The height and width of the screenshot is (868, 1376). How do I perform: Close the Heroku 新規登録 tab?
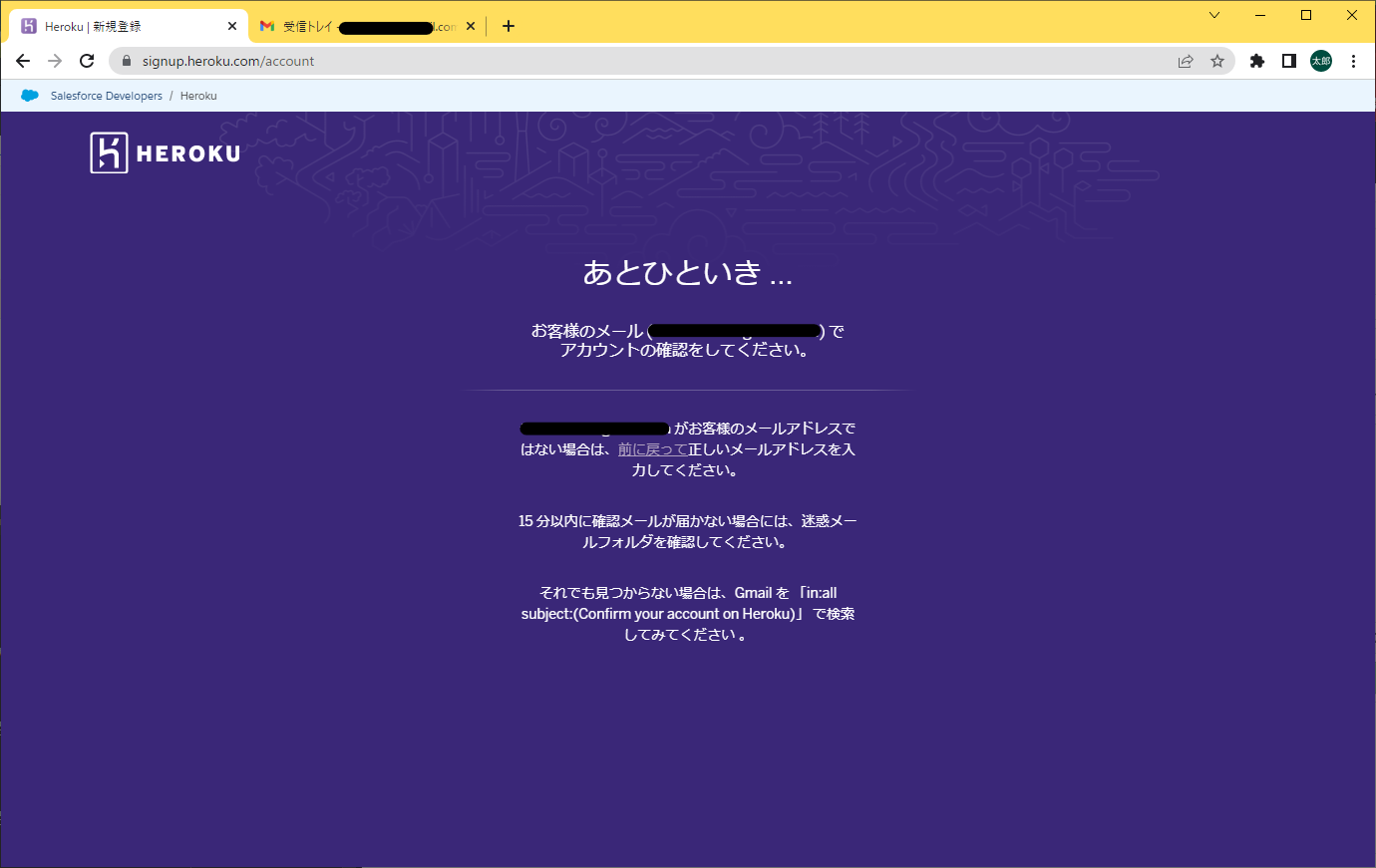(x=232, y=26)
